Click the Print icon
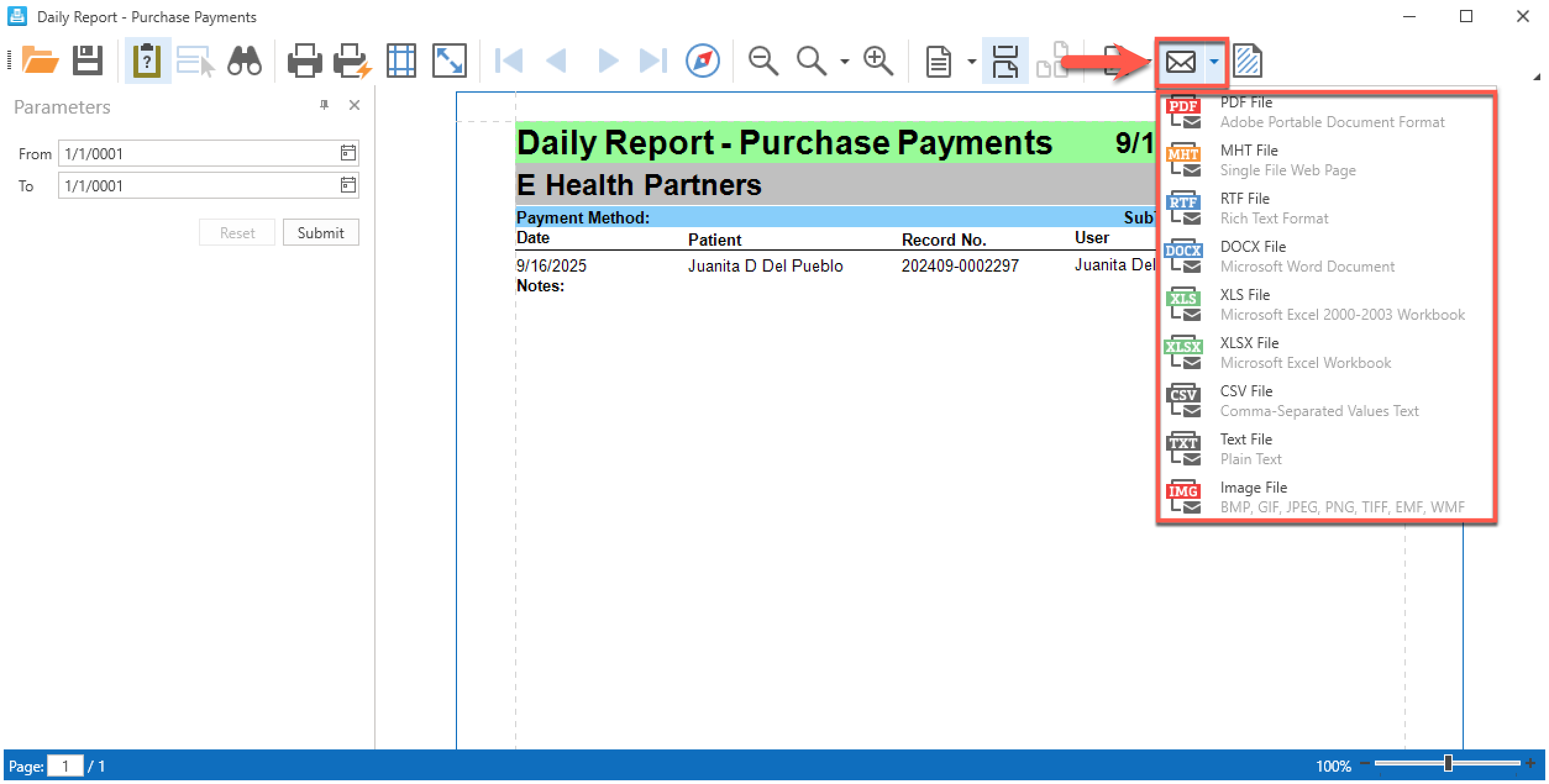This screenshot has width=1549, height=784. (x=304, y=60)
